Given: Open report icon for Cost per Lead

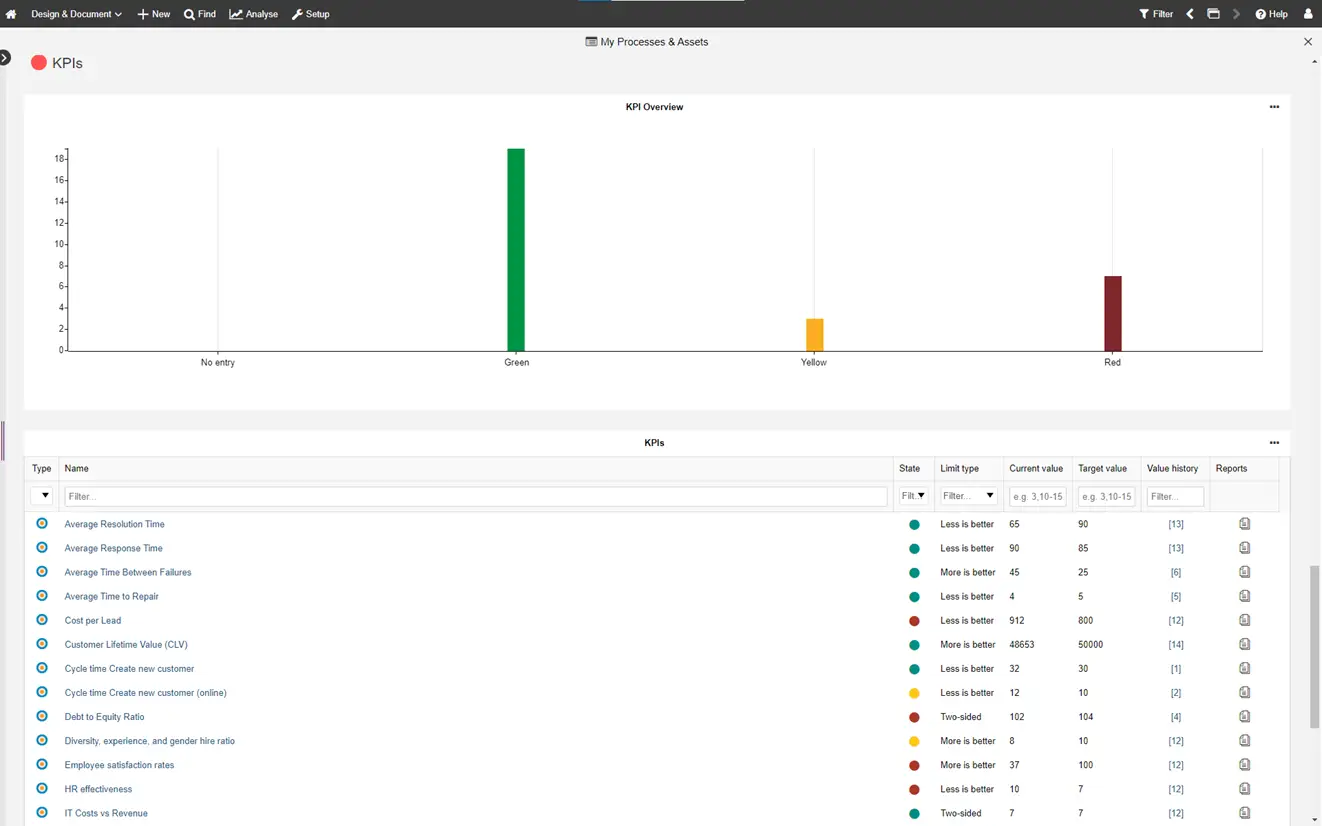Looking at the screenshot, I should coord(1245,620).
